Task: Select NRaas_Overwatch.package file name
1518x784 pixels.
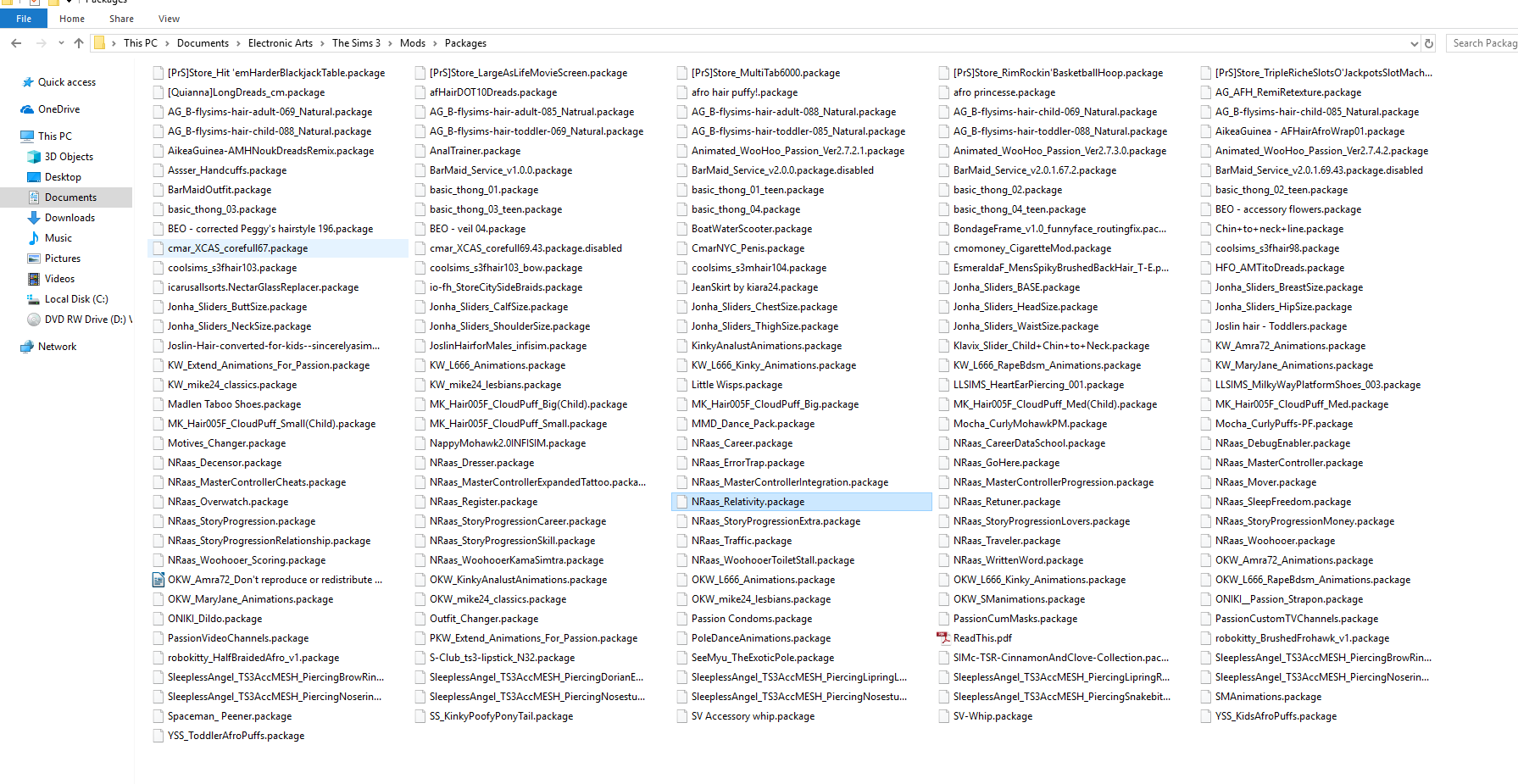Action: click(x=228, y=502)
